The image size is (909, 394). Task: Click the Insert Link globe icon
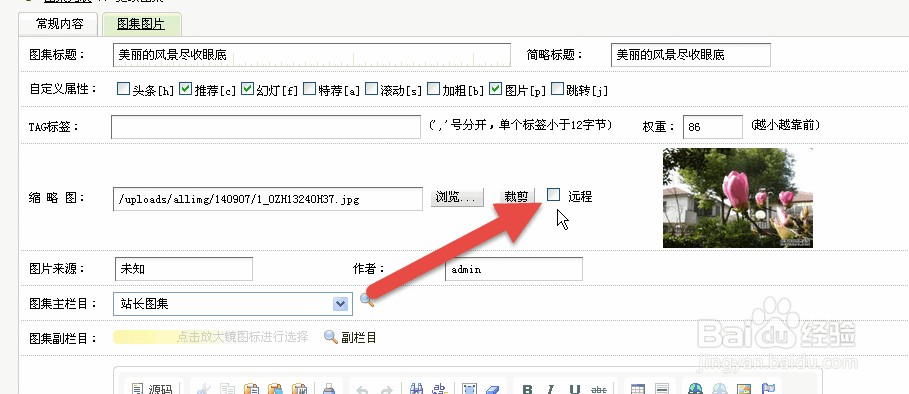pos(695,389)
